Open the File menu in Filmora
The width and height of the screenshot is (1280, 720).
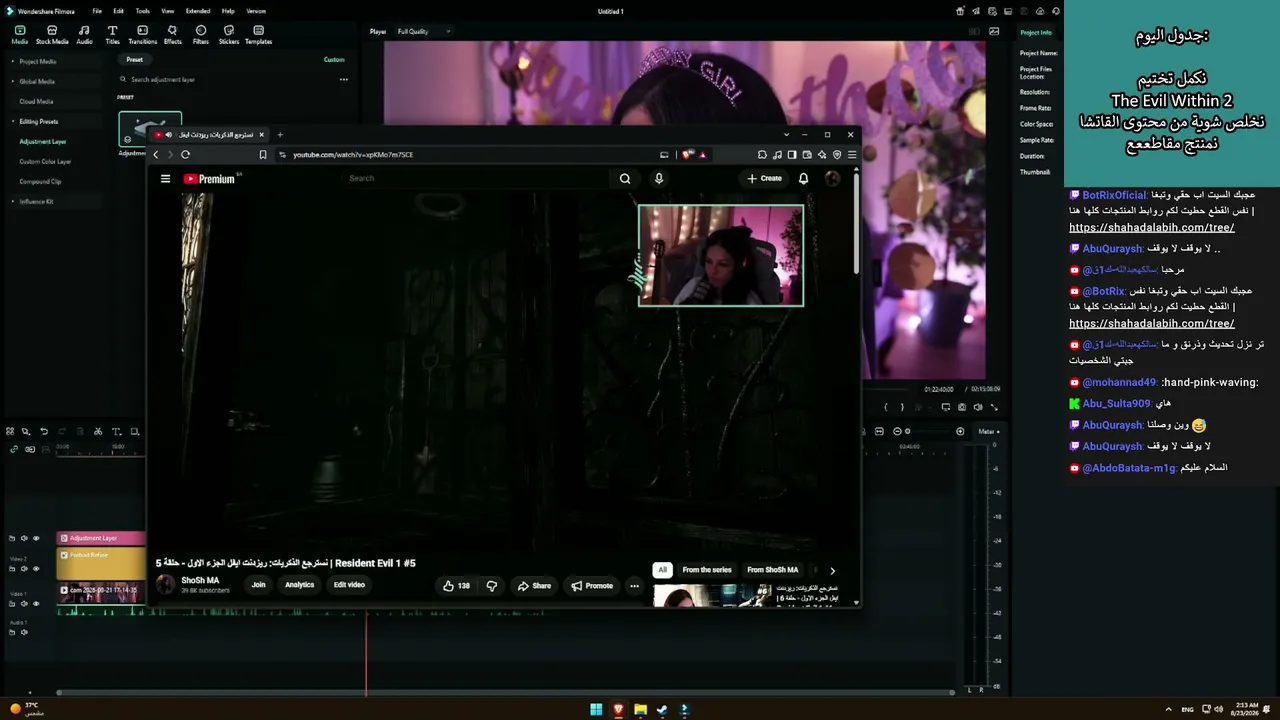coord(97,11)
